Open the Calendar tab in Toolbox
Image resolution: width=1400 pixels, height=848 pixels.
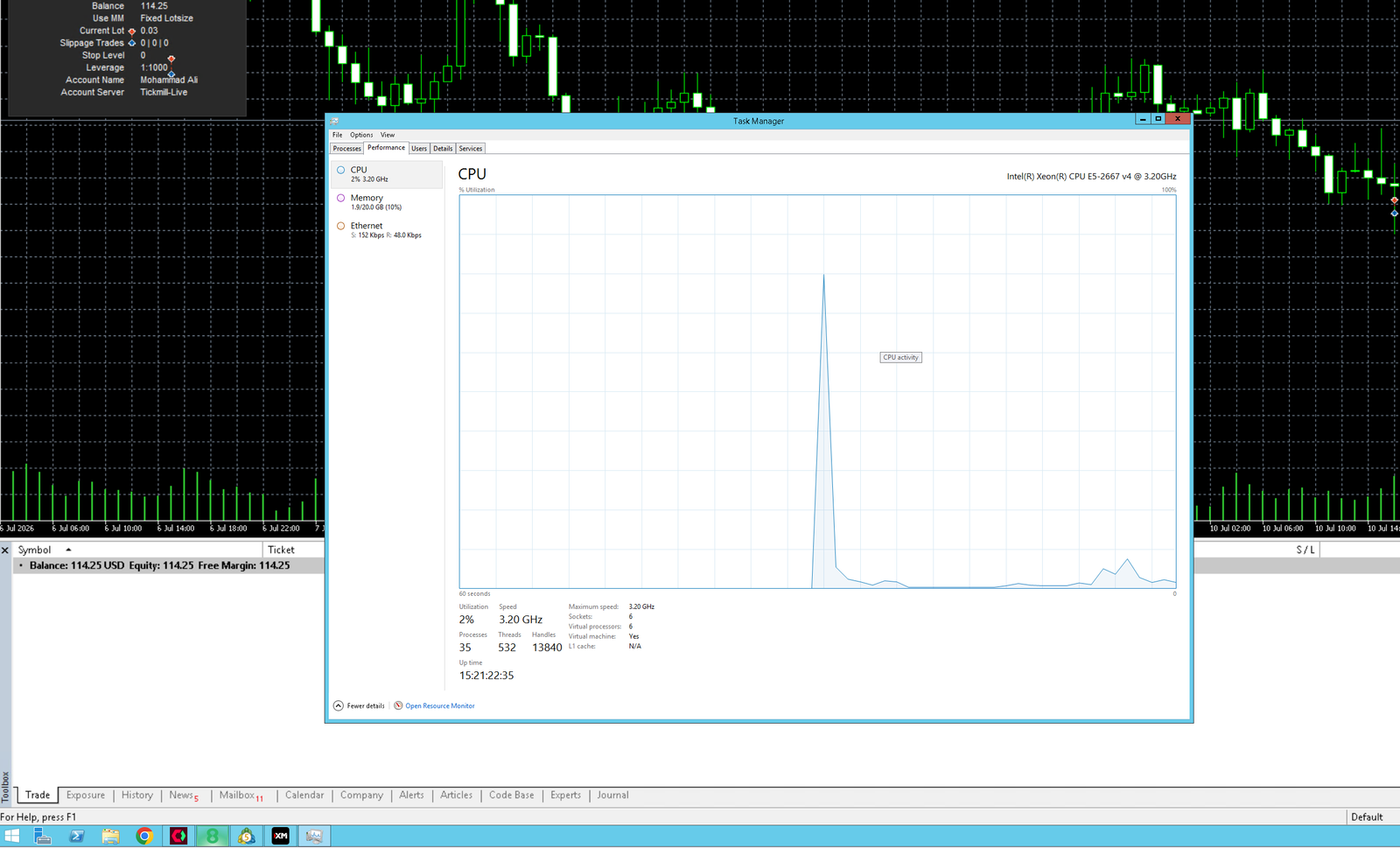(x=304, y=795)
